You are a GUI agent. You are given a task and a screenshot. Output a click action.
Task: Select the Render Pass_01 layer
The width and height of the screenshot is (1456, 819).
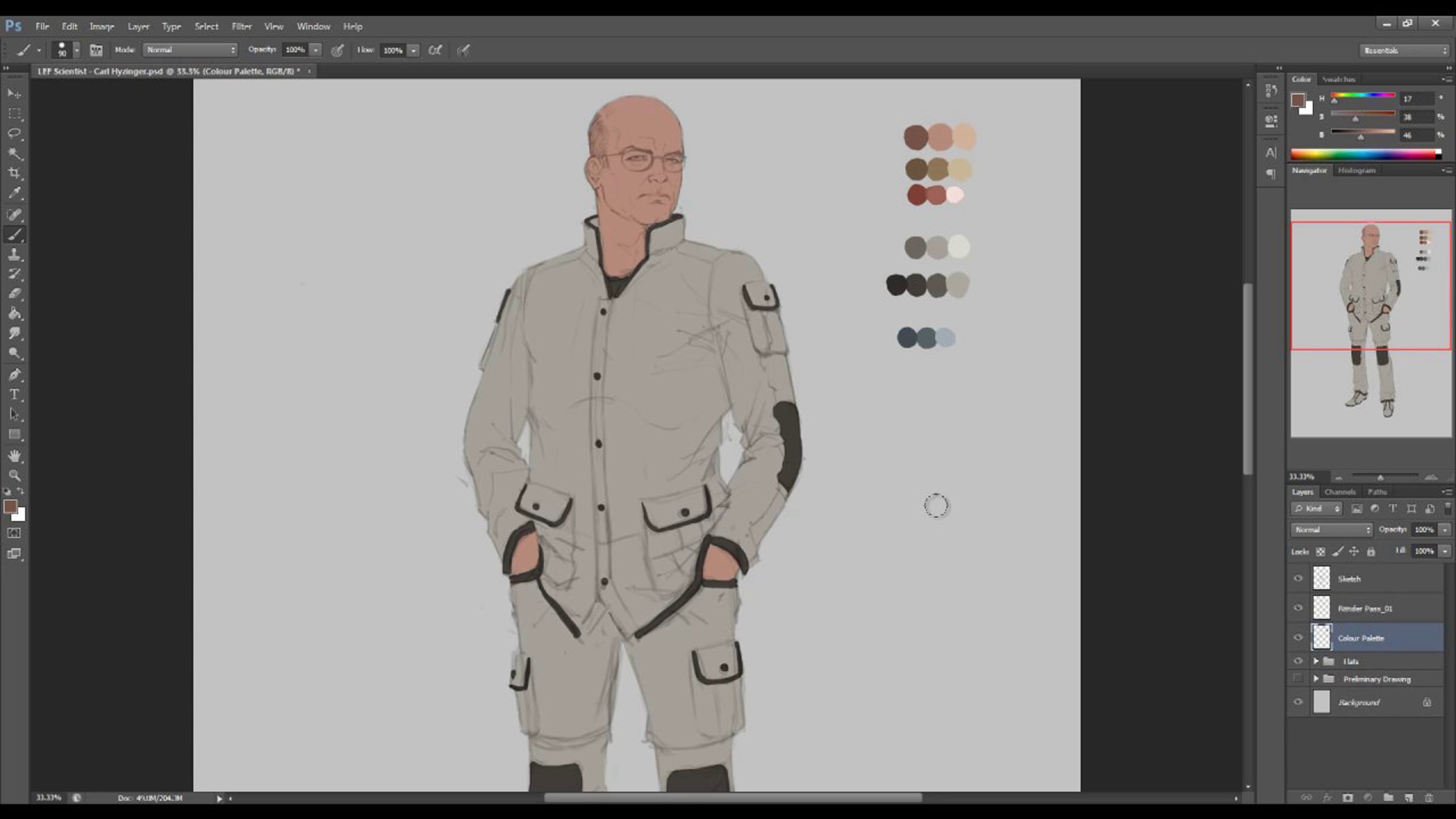point(1365,608)
